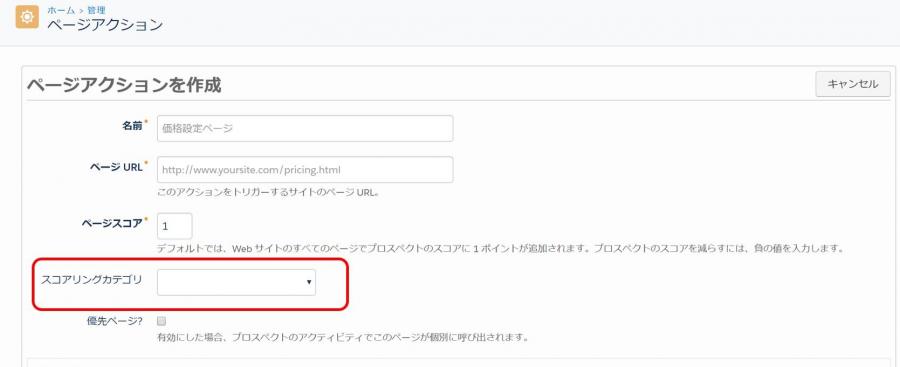Click the arrow on scoring category combo box
The height and width of the screenshot is (367, 900).
click(x=309, y=282)
